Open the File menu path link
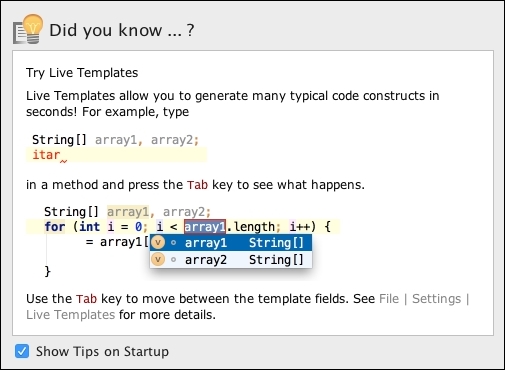 coord(389,299)
